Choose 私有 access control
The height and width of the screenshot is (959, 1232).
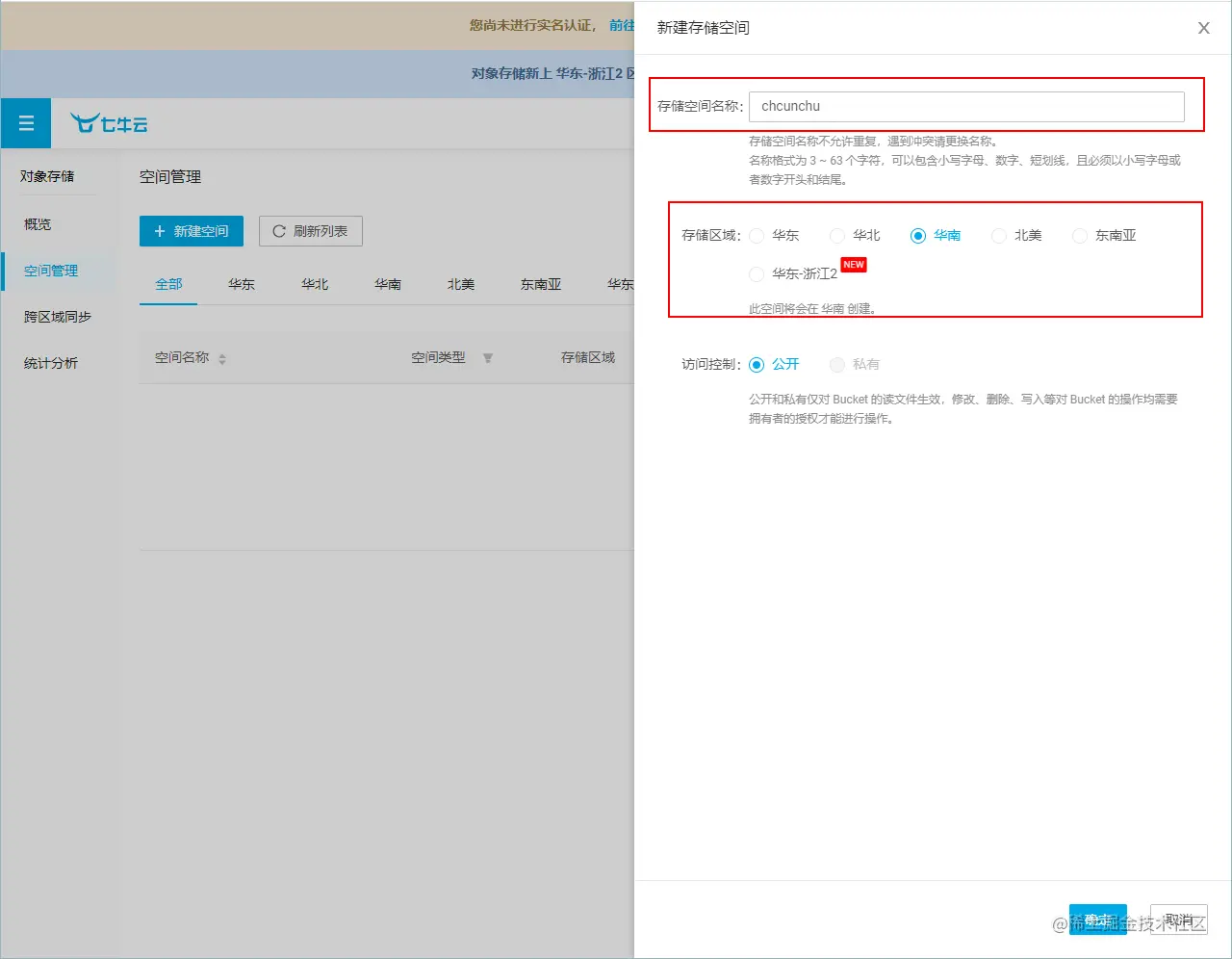[837, 365]
